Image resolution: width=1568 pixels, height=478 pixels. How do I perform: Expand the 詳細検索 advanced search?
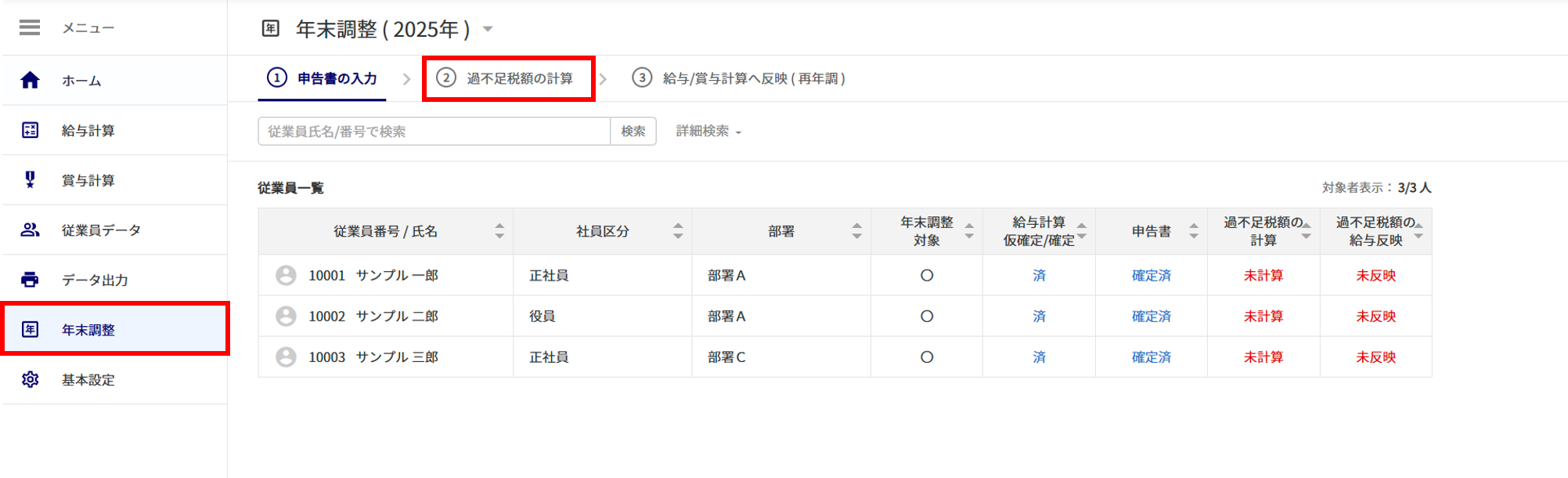tap(708, 131)
